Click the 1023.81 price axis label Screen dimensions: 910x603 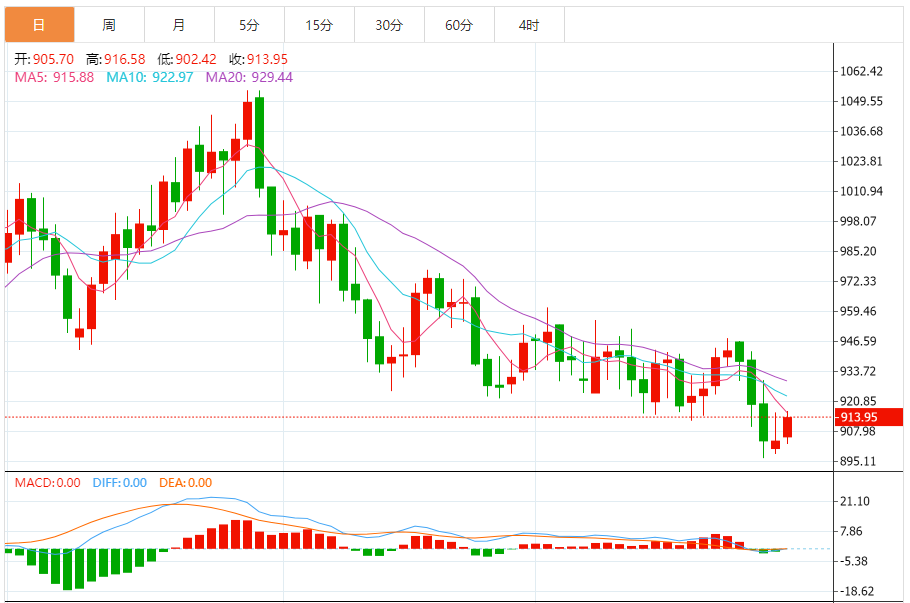coord(861,161)
